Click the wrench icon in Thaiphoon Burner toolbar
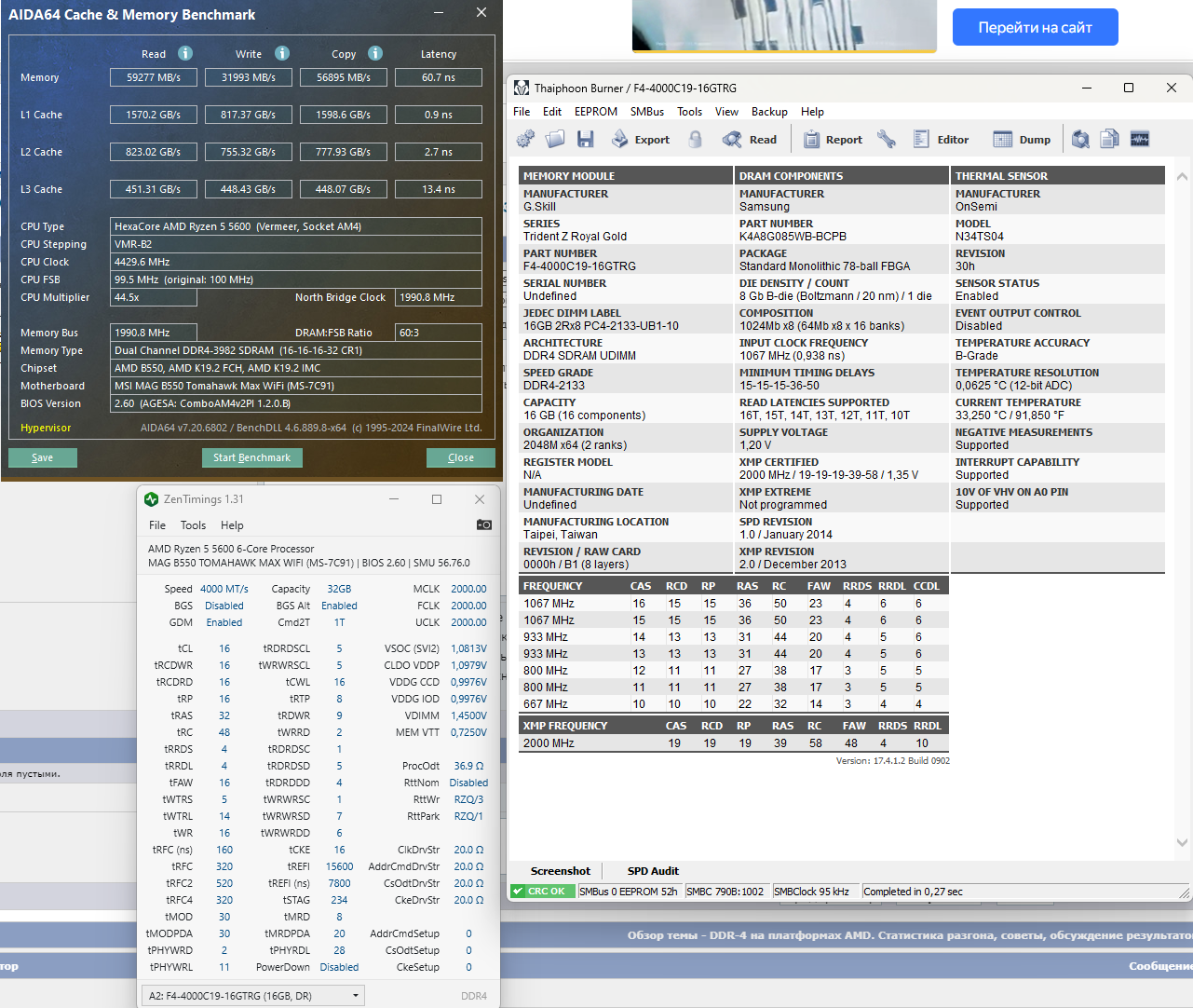The image size is (1193, 1008). (x=887, y=139)
